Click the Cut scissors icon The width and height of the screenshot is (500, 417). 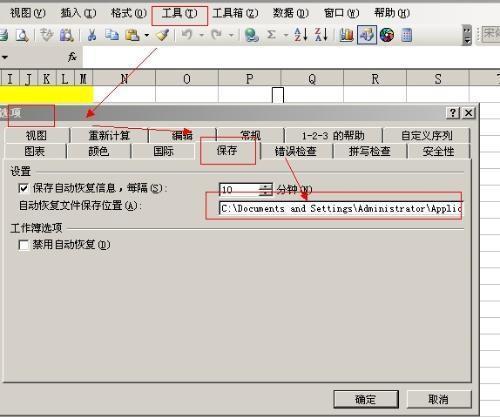click(x=92, y=35)
